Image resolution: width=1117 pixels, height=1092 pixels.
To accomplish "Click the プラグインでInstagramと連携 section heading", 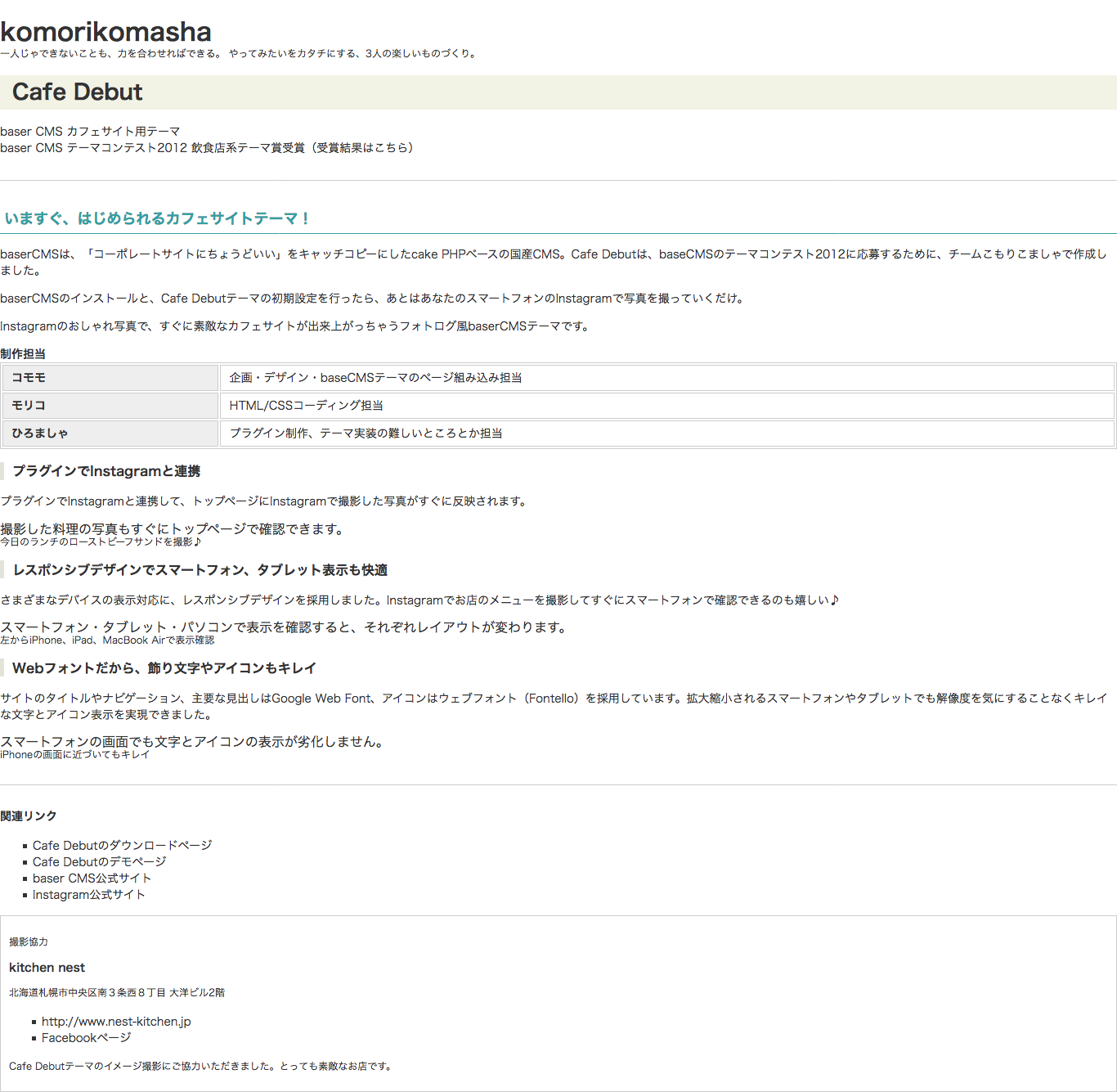I will coord(106,471).
